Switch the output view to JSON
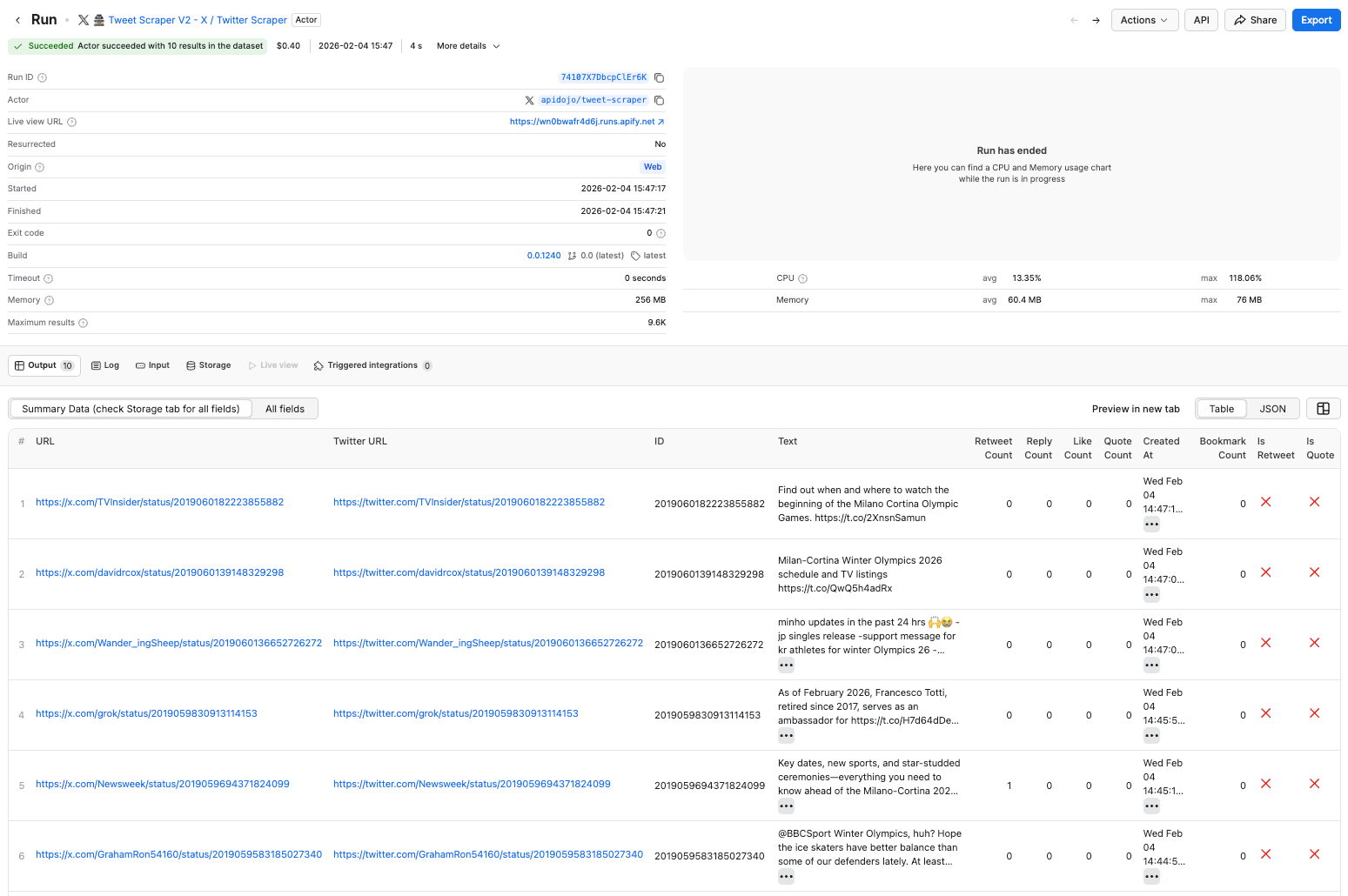The image size is (1348, 896). (1272, 408)
